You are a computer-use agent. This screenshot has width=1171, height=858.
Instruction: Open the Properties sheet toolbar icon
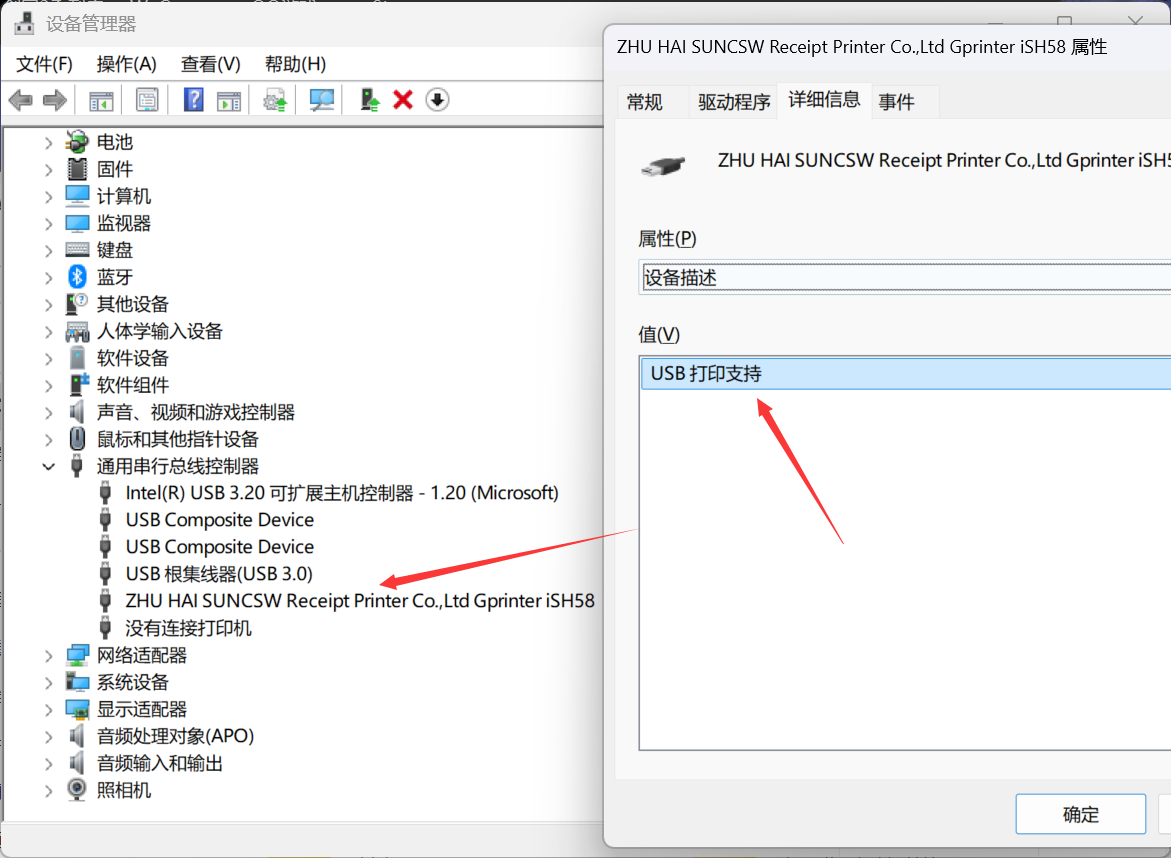(147, 100)
